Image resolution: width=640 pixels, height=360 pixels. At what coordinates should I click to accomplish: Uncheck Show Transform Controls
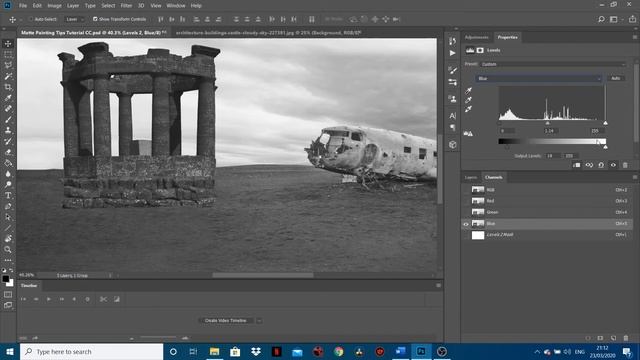pos(95,19)
